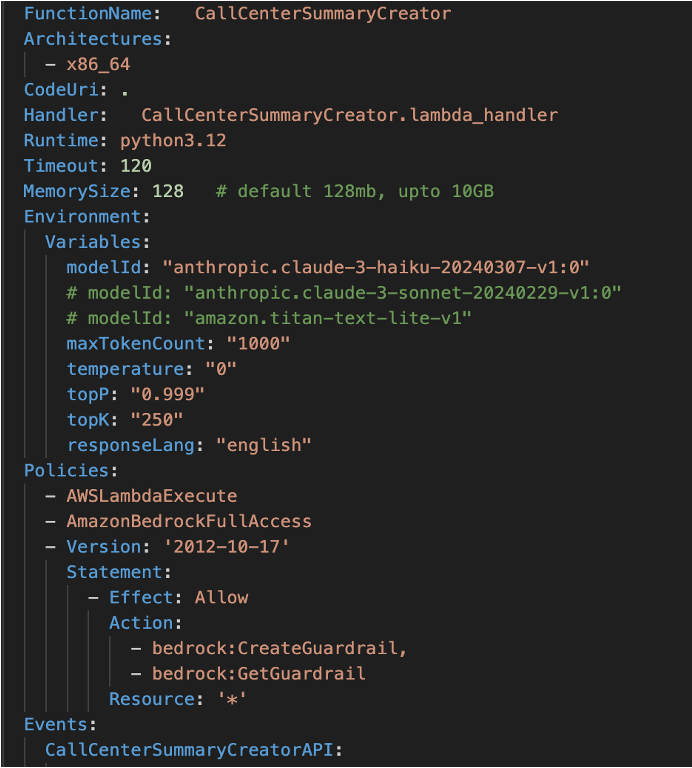Click the python3.12 runtime value
692x768 pixels.
pyautogui.click(x=173, y=140)
